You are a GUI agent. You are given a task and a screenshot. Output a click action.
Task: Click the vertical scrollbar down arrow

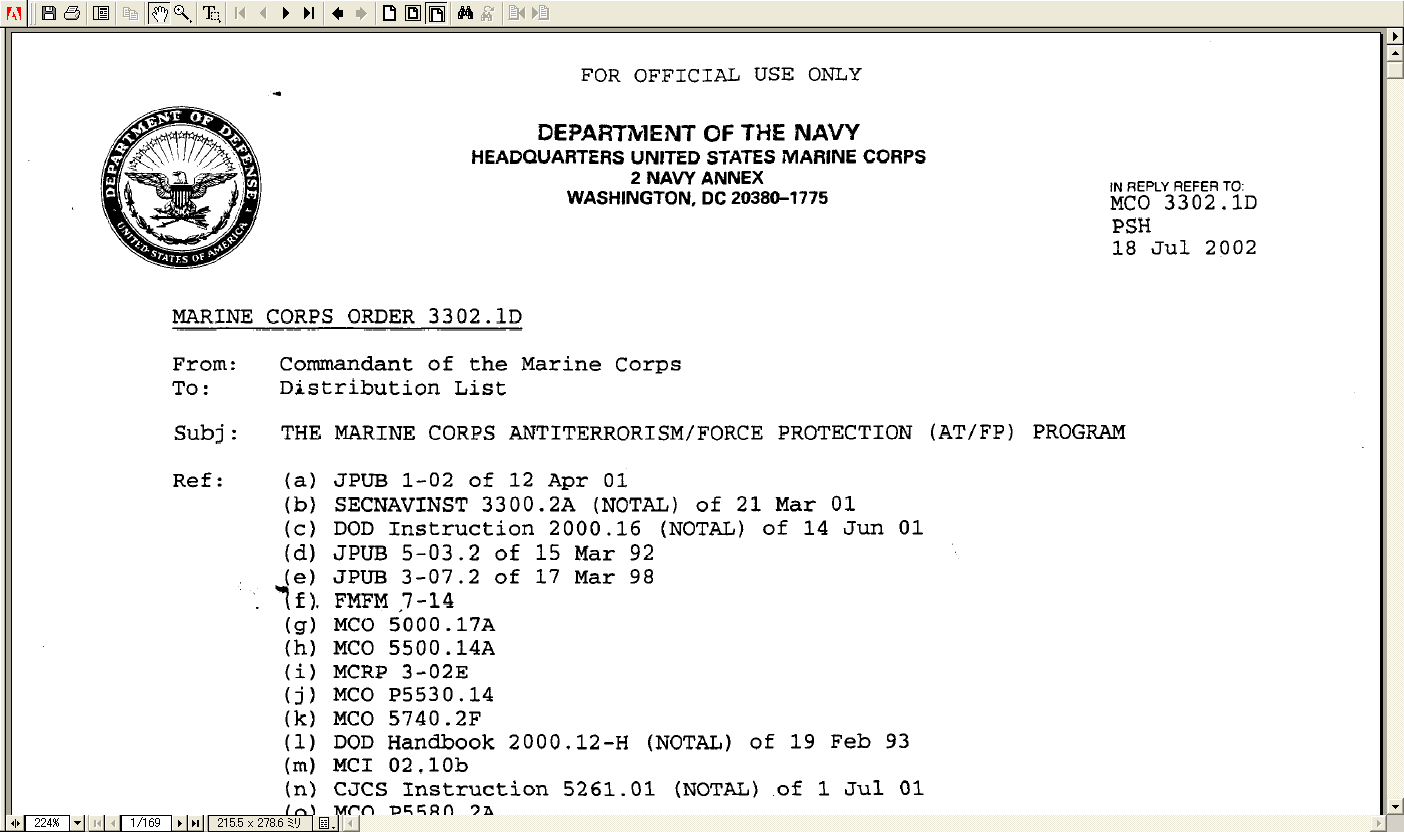coord(1396,806)
